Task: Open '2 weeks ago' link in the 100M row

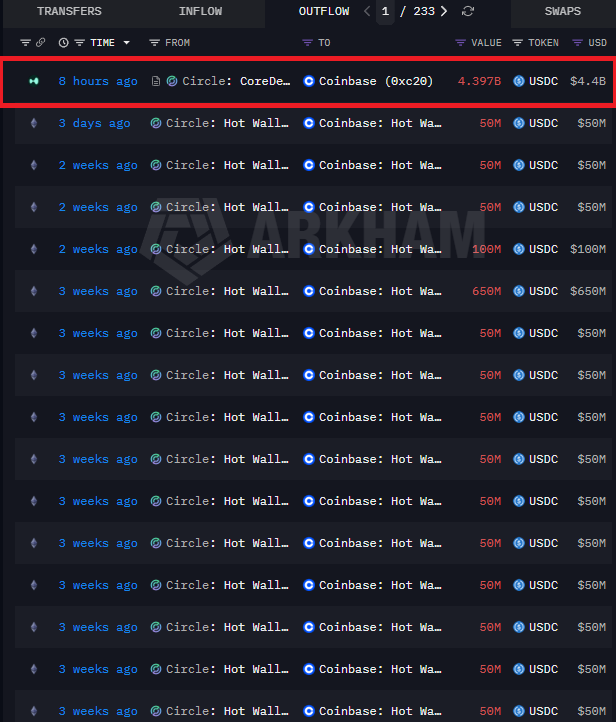Action: coord(98,249)
